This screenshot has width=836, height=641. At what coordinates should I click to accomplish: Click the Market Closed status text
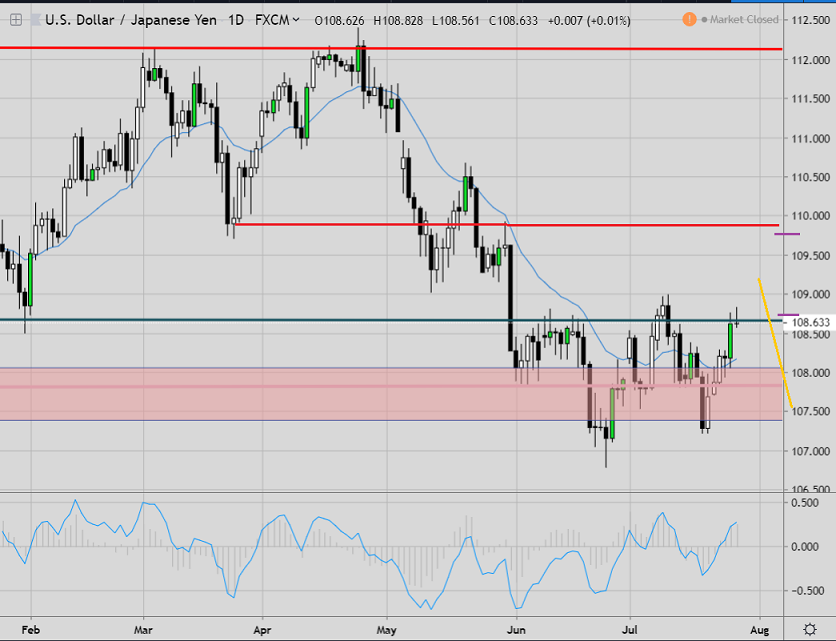pyautogui.click(x=744, y=20)
